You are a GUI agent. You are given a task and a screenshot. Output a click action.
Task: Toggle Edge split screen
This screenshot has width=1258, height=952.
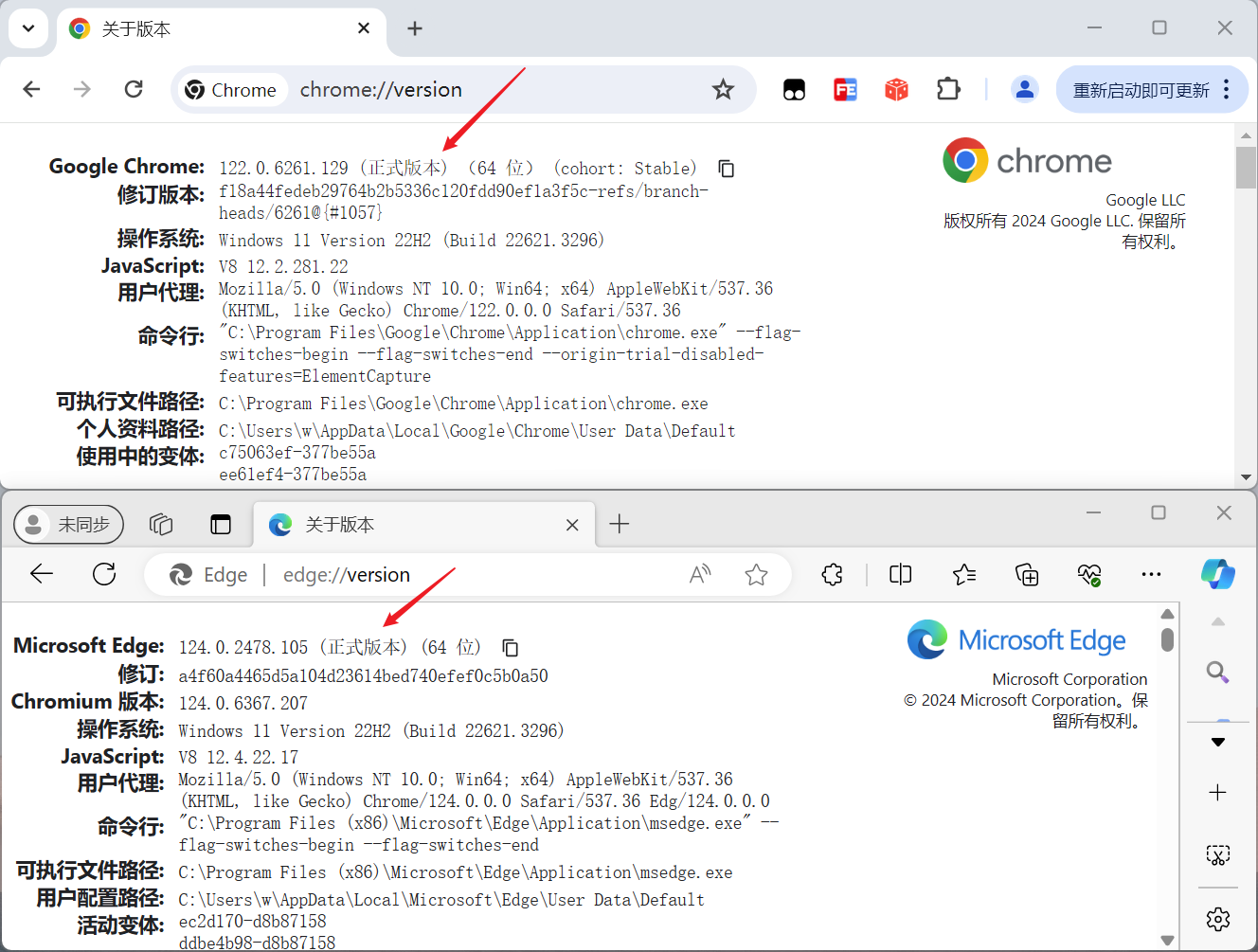tap(901, 574)
